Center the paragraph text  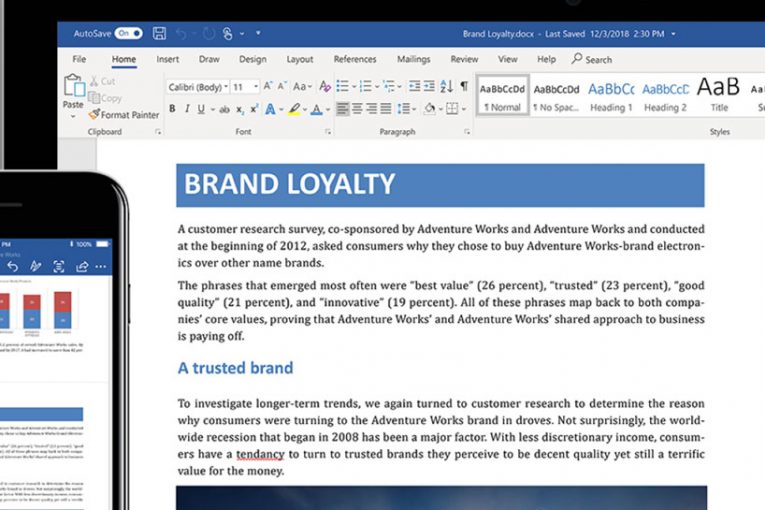point(357,108)
